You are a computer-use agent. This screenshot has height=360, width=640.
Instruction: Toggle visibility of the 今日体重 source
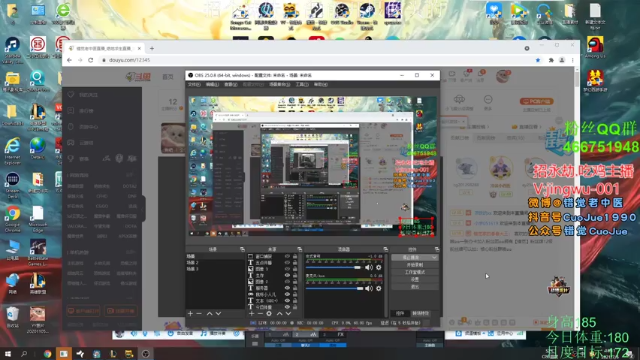click(287, 307)
